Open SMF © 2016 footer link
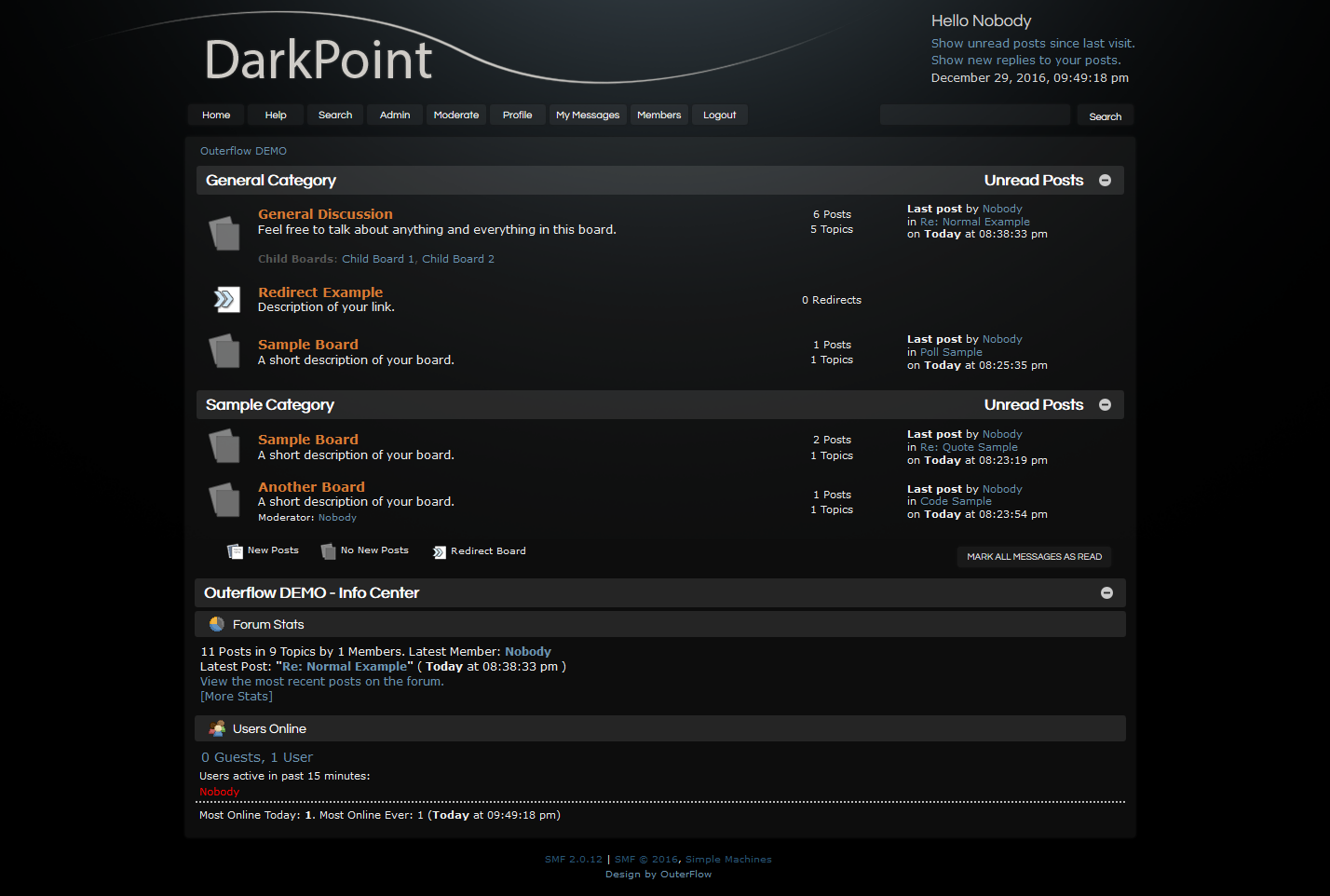 (x=646, y=860)
